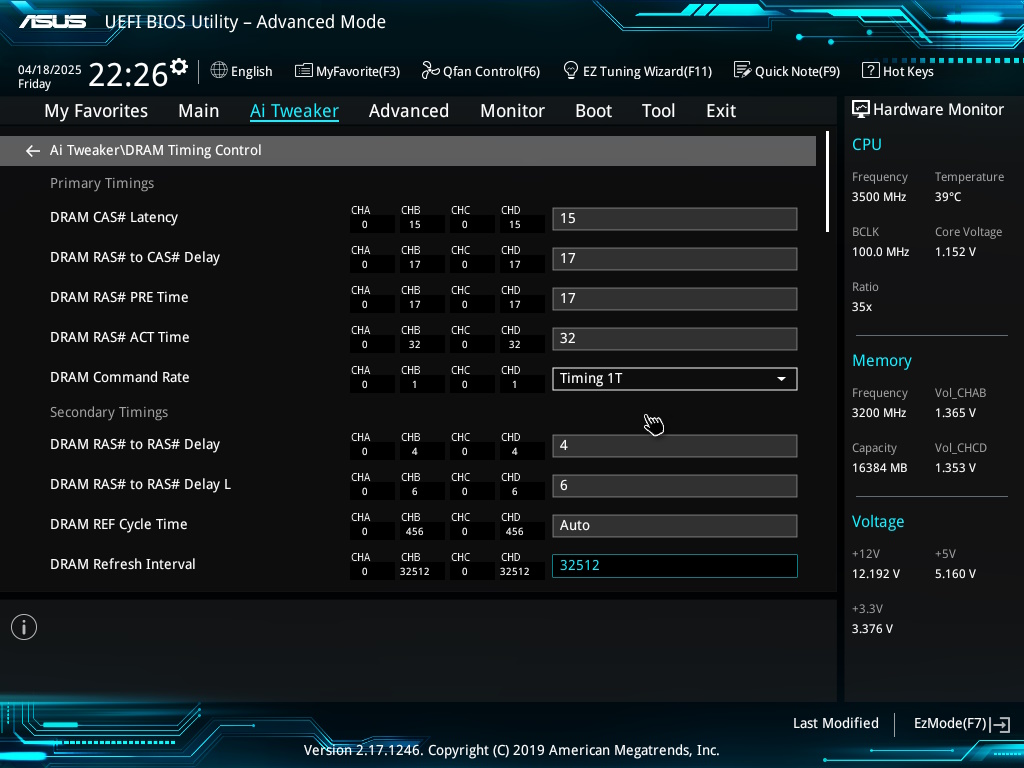Click the Primary Timings heading

[103, 184]
